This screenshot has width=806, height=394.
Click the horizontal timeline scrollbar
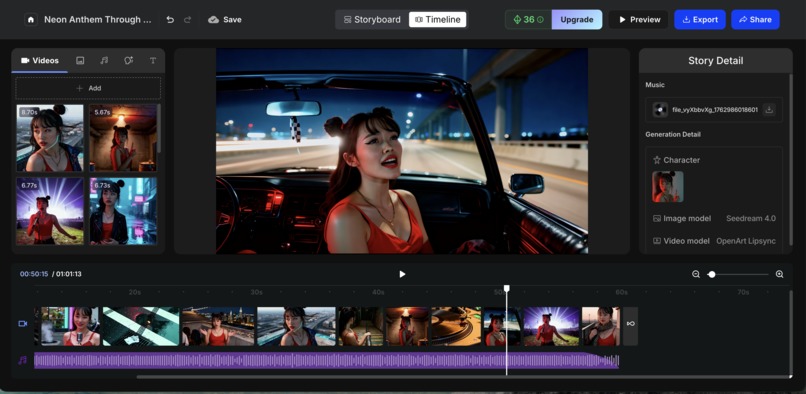464,377
